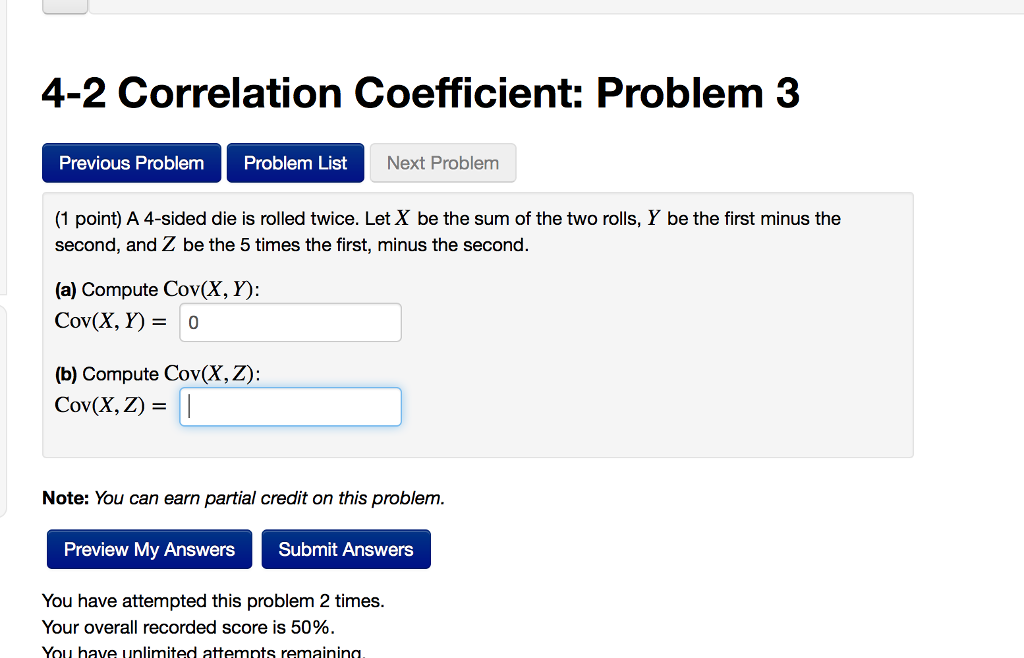This screenshot has width=1024, height=658.
Task: Click the 'attempted this problem 2 times' message
Action: coord(213,600)
